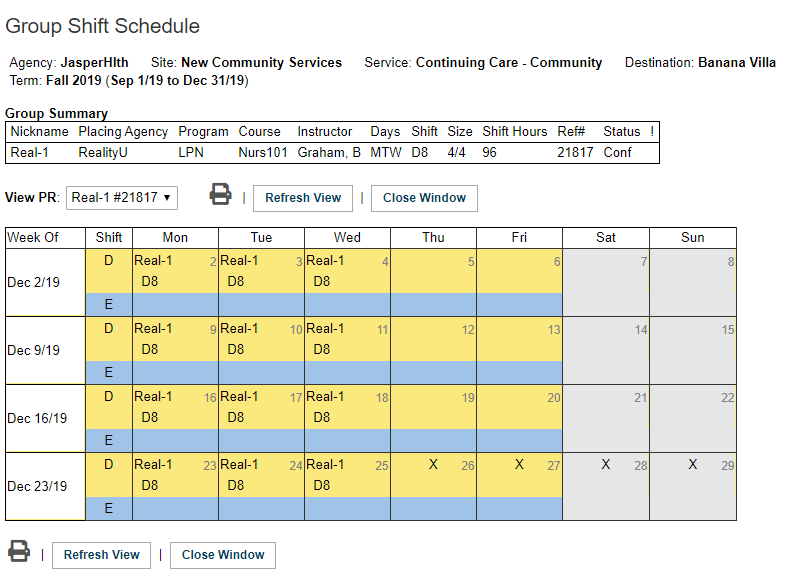Click the X marker on Friday Dec 27

point(519,465)
